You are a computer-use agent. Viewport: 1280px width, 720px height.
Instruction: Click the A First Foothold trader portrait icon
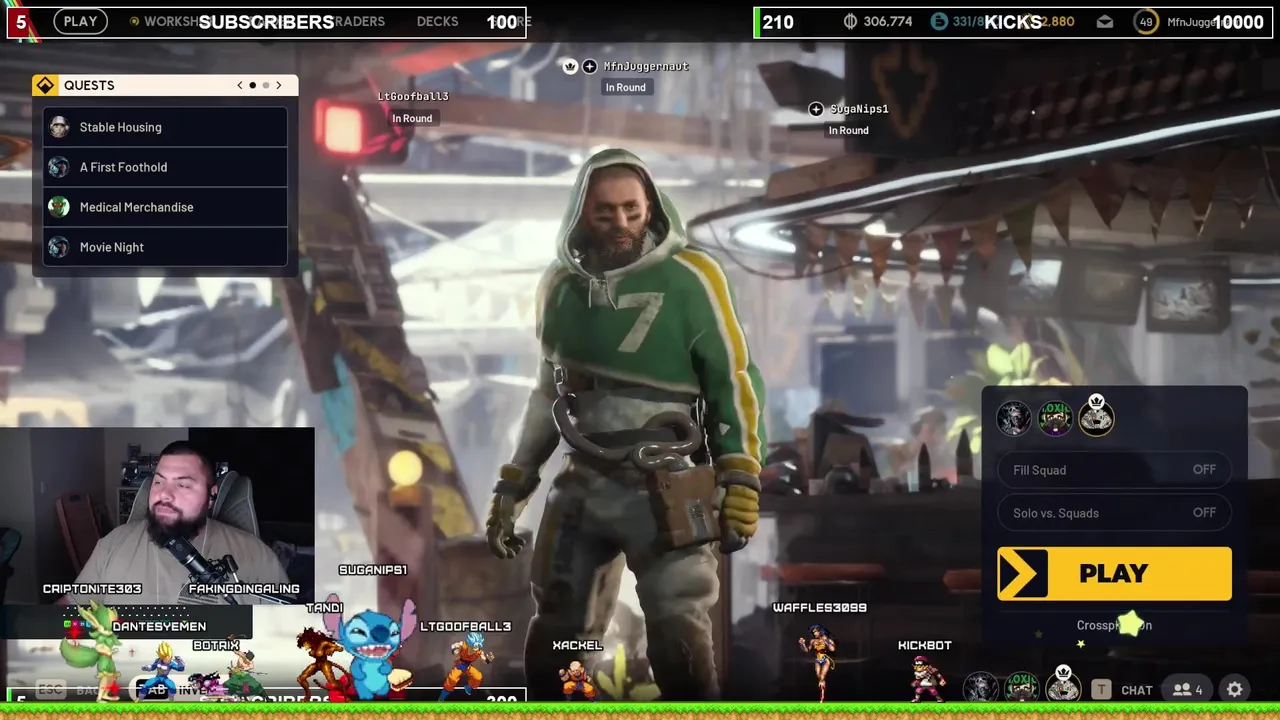tap(59, 167)
